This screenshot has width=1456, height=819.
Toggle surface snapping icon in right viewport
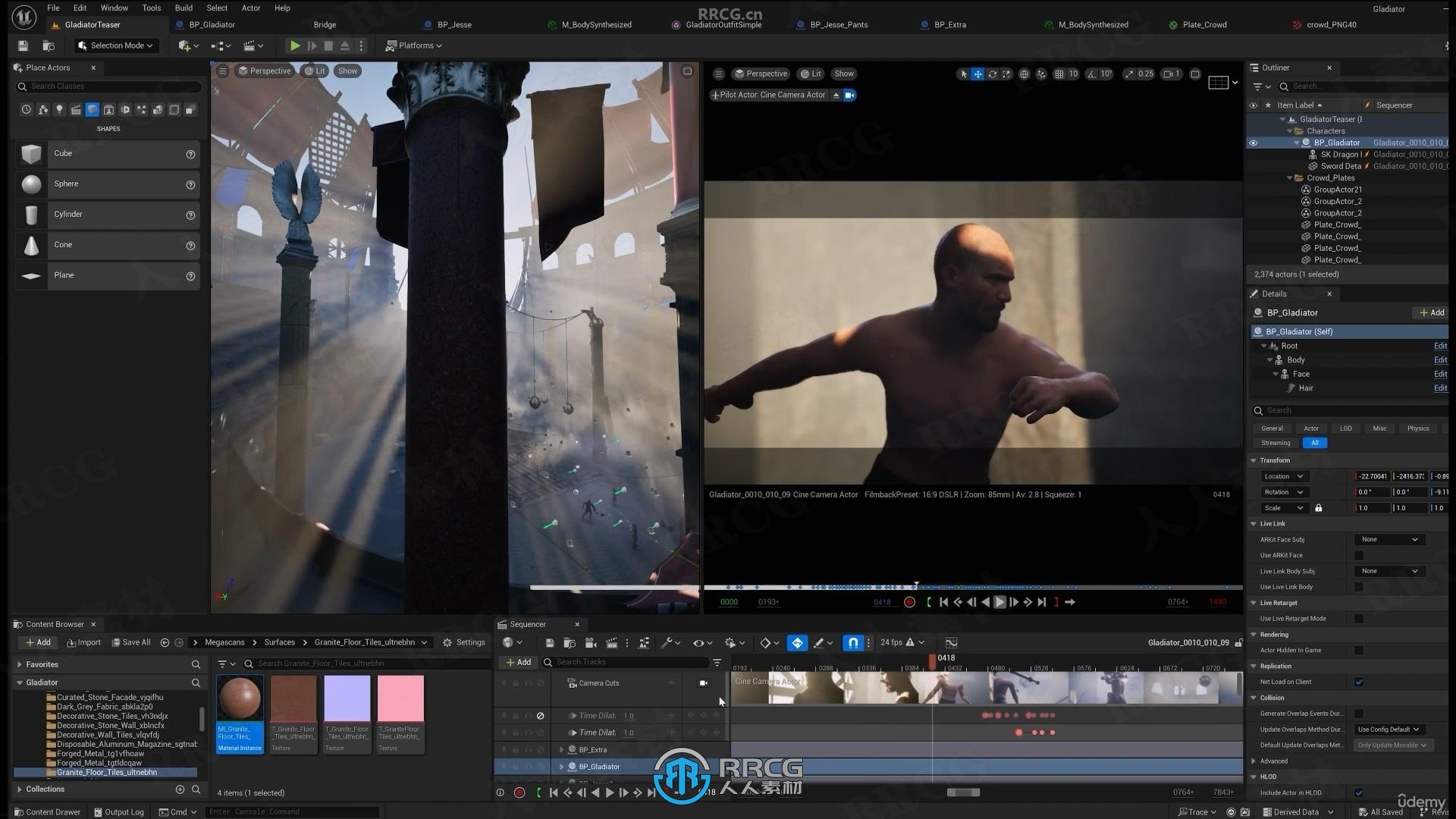click(1041, 74)
